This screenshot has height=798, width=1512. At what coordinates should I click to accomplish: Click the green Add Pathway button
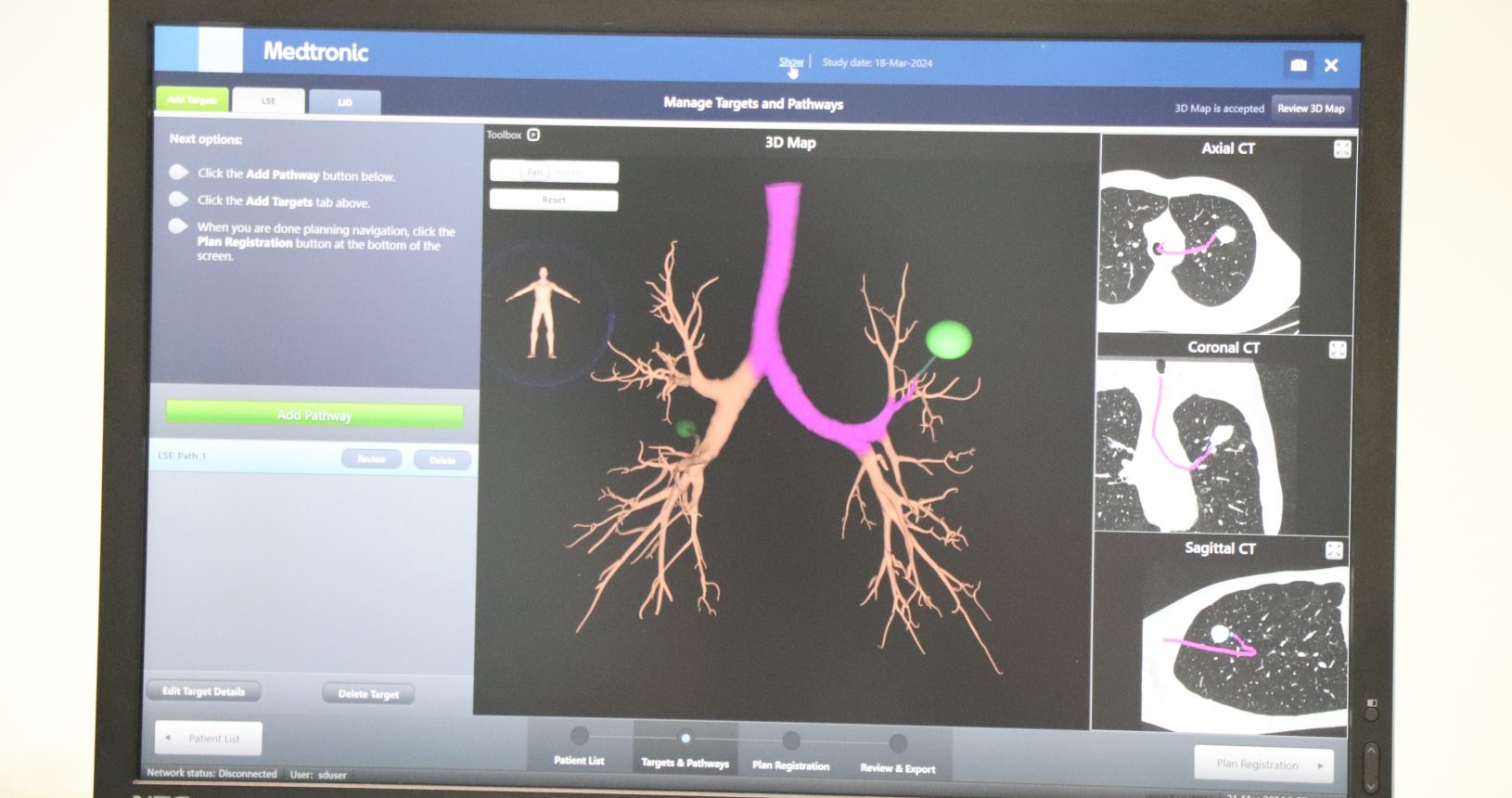(314, 415)
